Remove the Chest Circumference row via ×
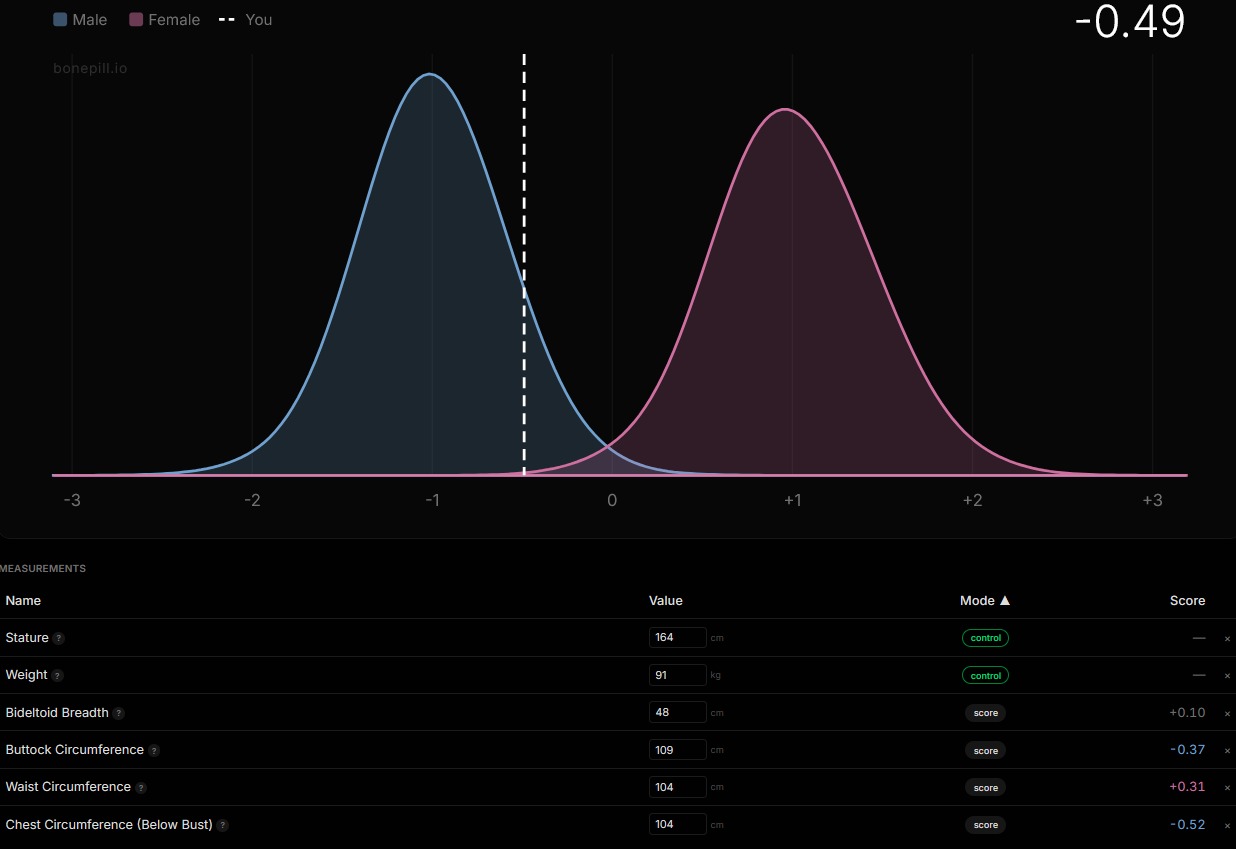Screen dimensions: 1236x849 1227,825
